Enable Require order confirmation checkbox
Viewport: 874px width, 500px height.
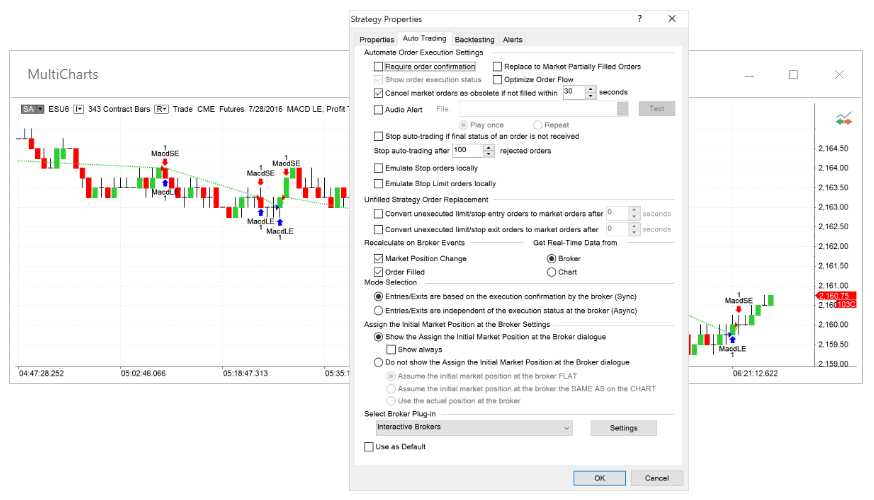(x=378, y=66)
